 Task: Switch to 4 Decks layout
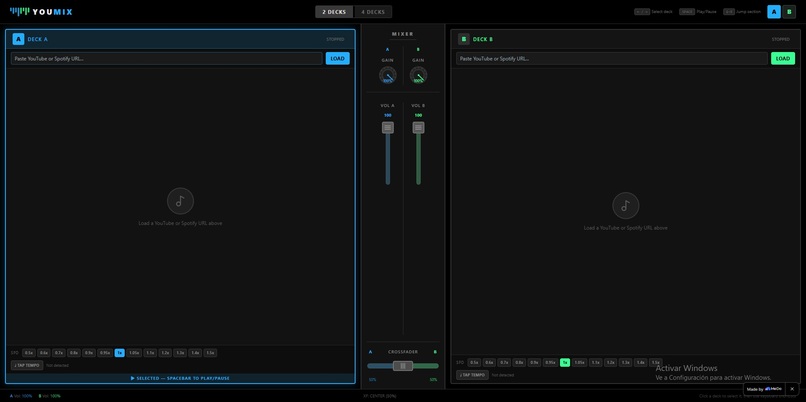click(373, 12)
